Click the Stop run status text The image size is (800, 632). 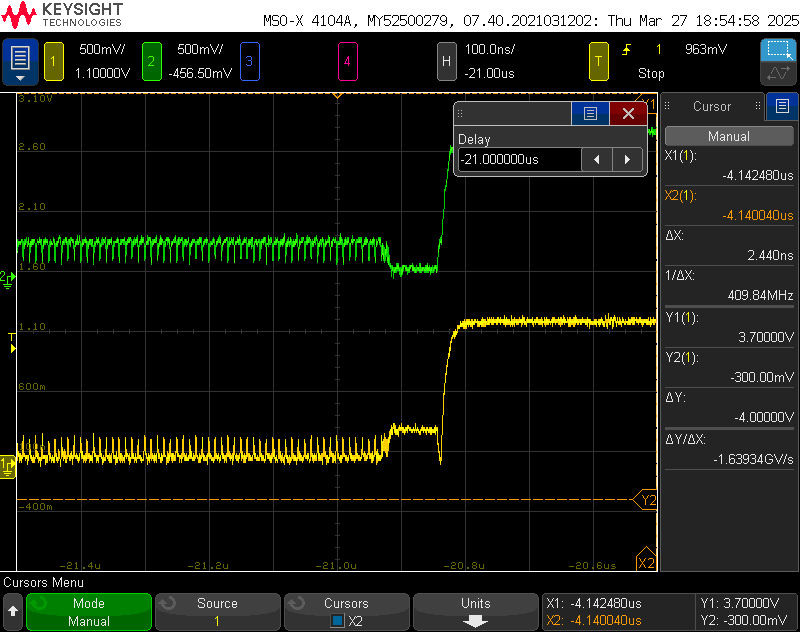click(652, 73)
